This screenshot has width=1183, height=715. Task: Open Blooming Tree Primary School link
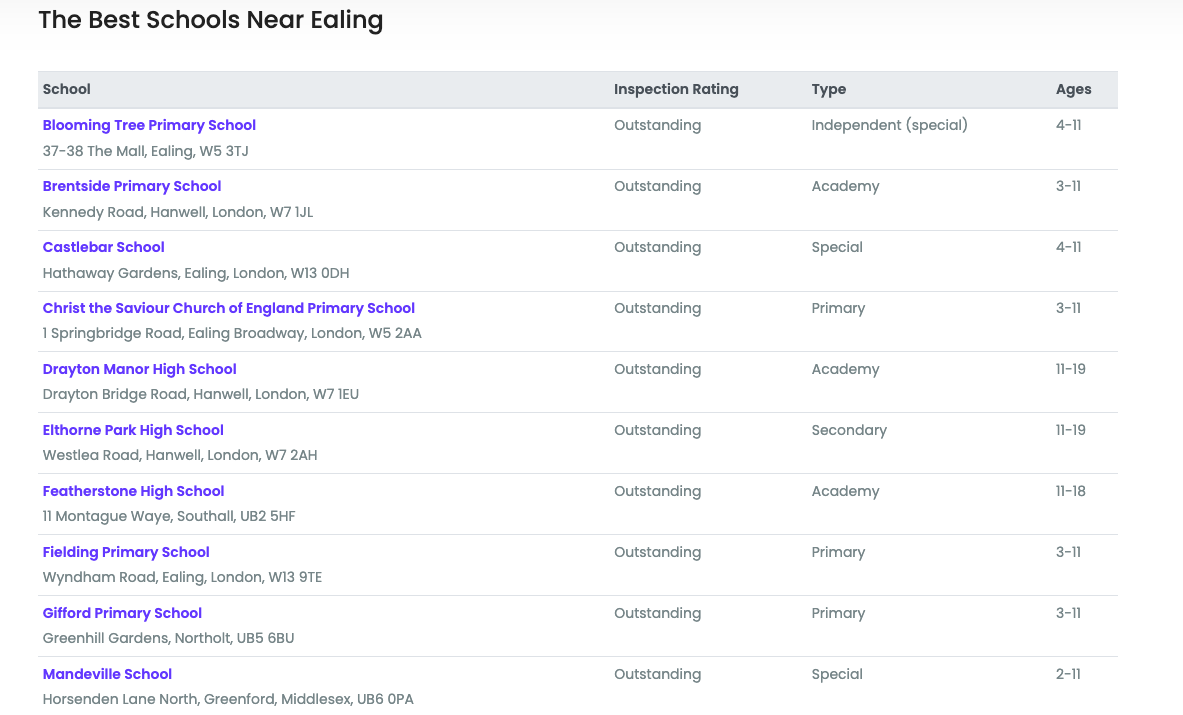click(149, 125)
